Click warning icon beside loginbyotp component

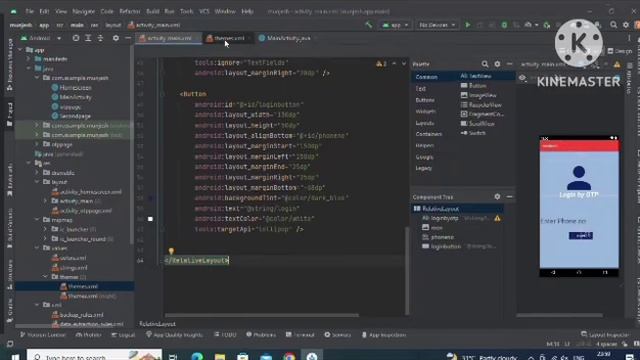pos(497,218)
